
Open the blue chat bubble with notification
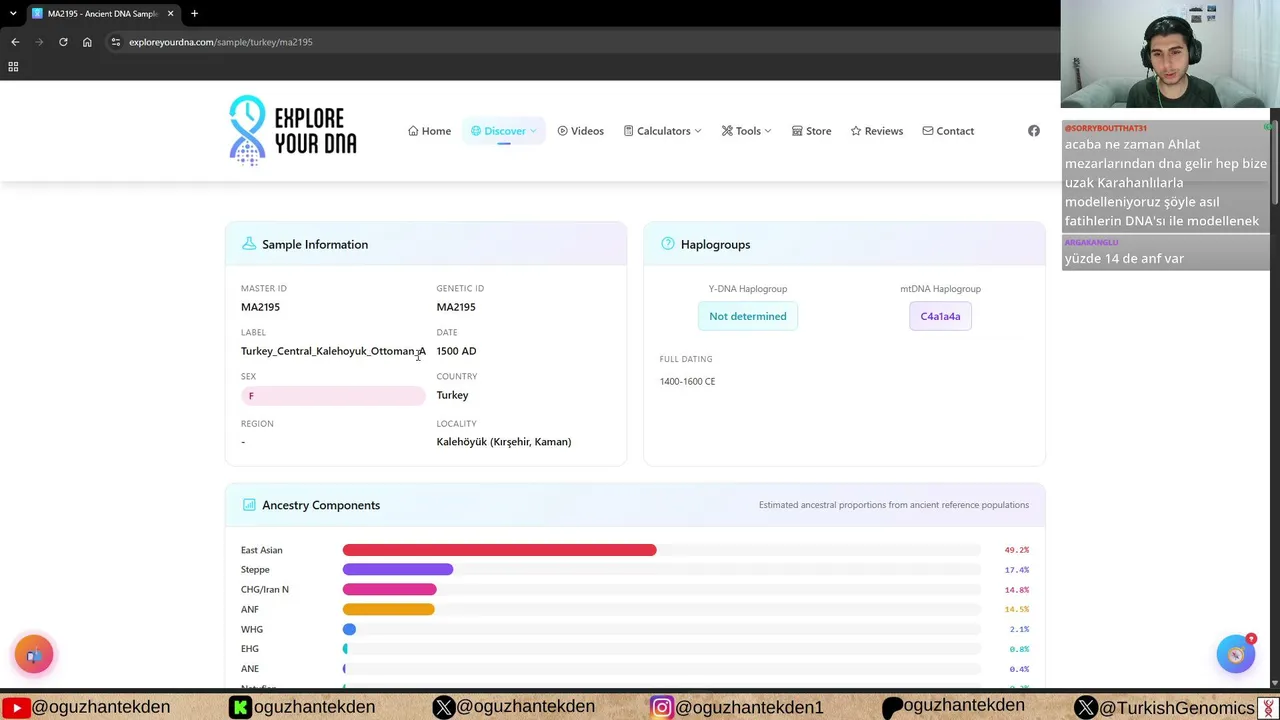pyautogui.click(x=1236, y=655)
